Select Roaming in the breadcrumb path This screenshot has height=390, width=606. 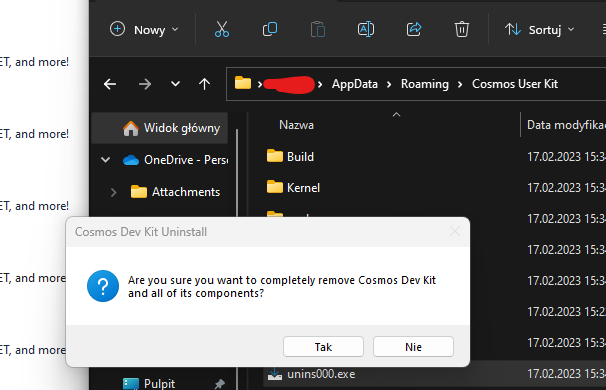(x=425, y=84)
